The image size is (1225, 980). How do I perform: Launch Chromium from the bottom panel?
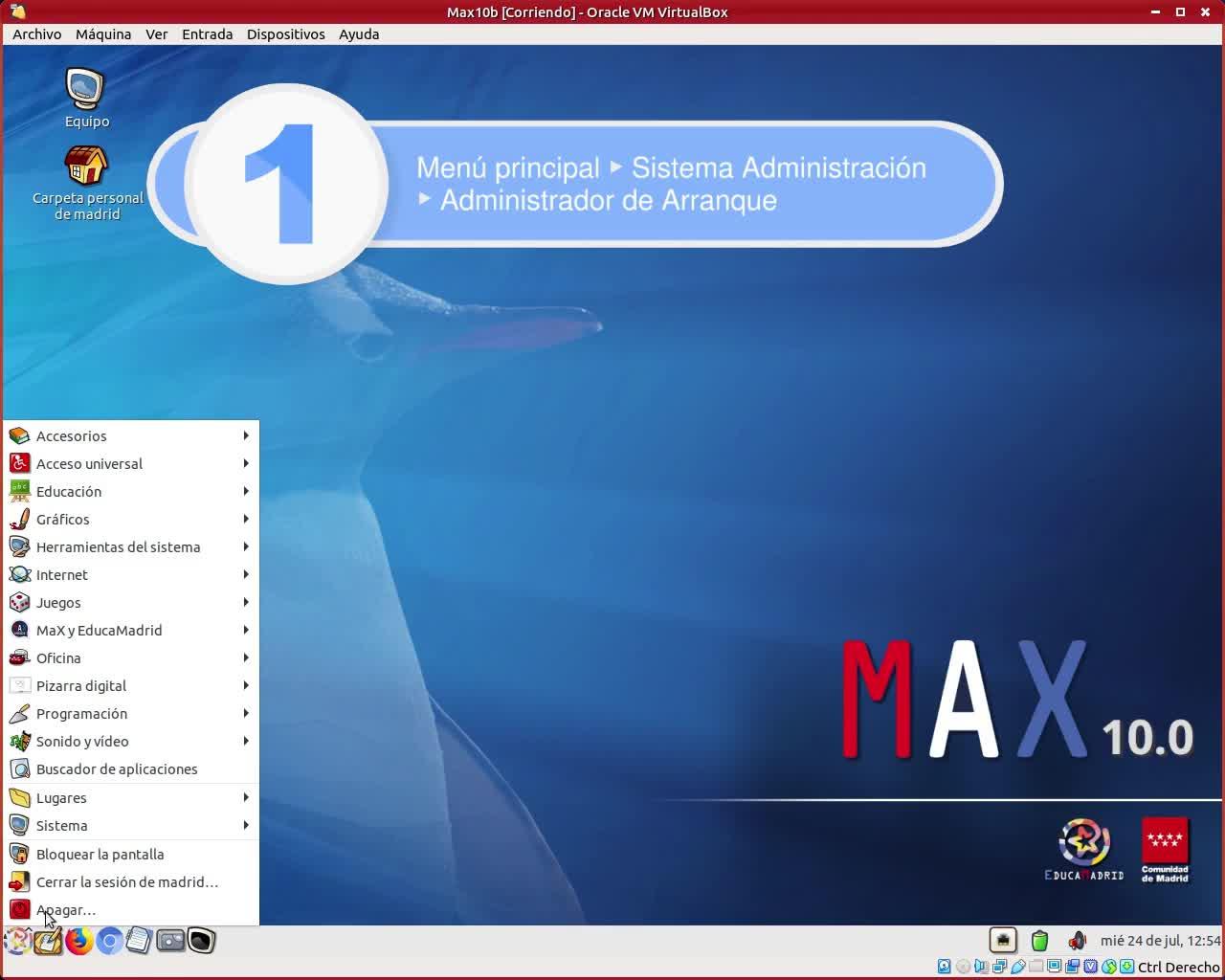click(x=109, y=942)
